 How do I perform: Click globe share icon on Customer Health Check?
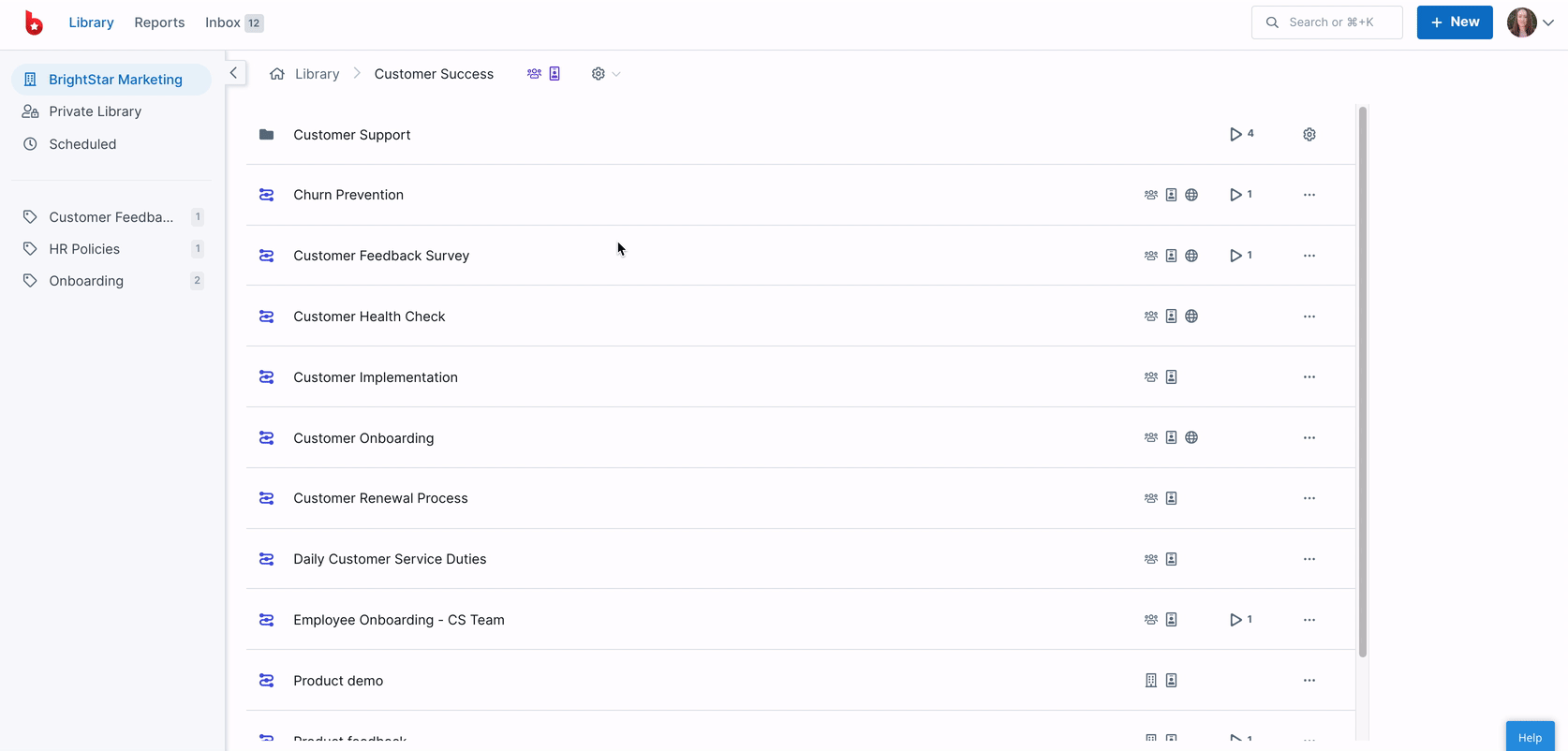[x=1191, y=317]
